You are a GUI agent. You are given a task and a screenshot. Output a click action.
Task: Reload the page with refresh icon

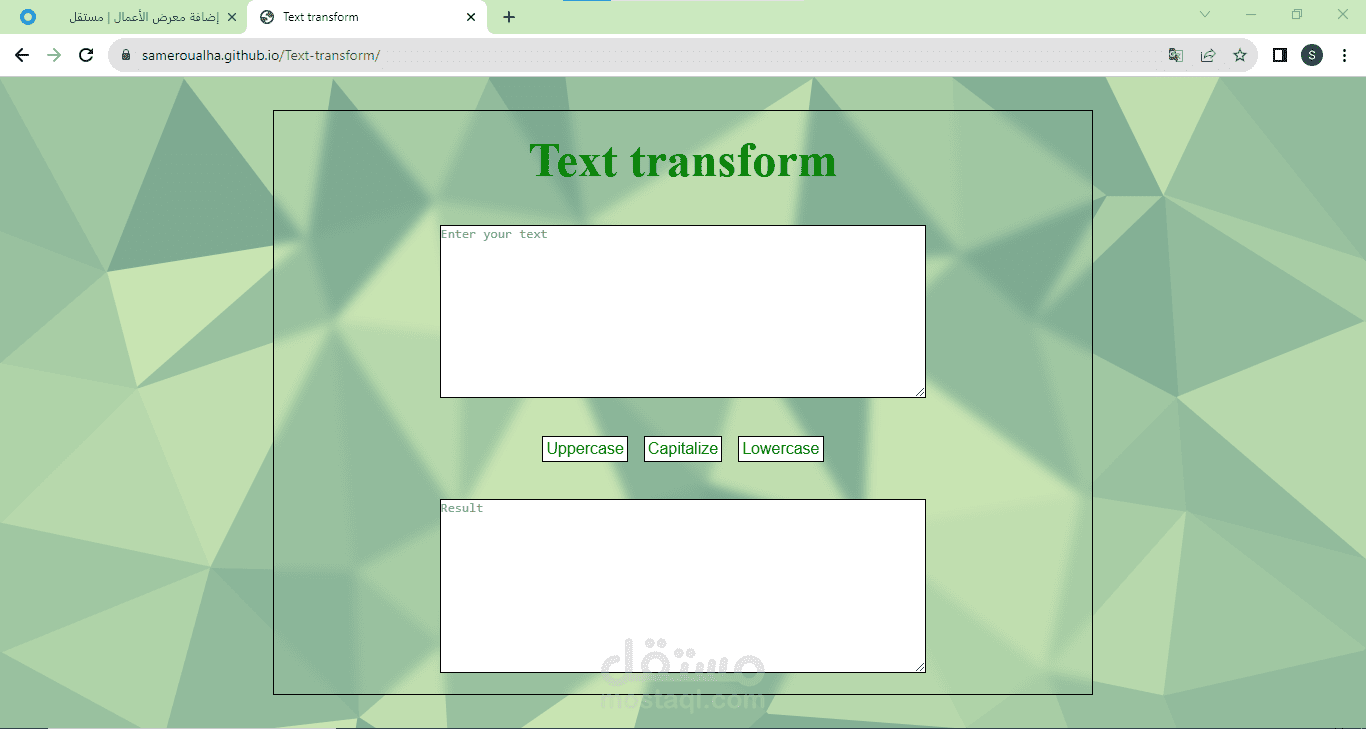86,55
